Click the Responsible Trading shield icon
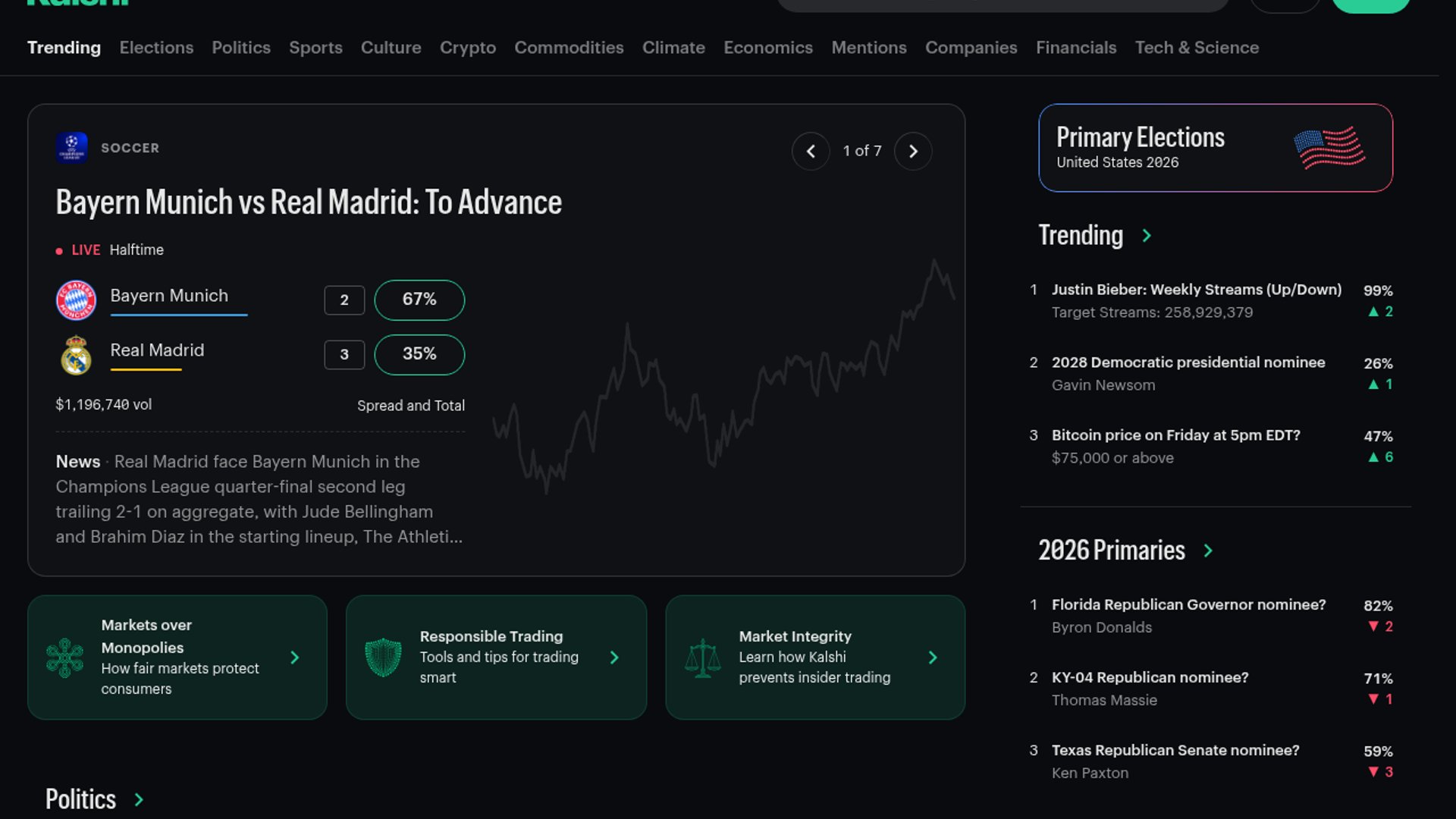This screenshot has height=819, width=1456. tap(383, 657)
